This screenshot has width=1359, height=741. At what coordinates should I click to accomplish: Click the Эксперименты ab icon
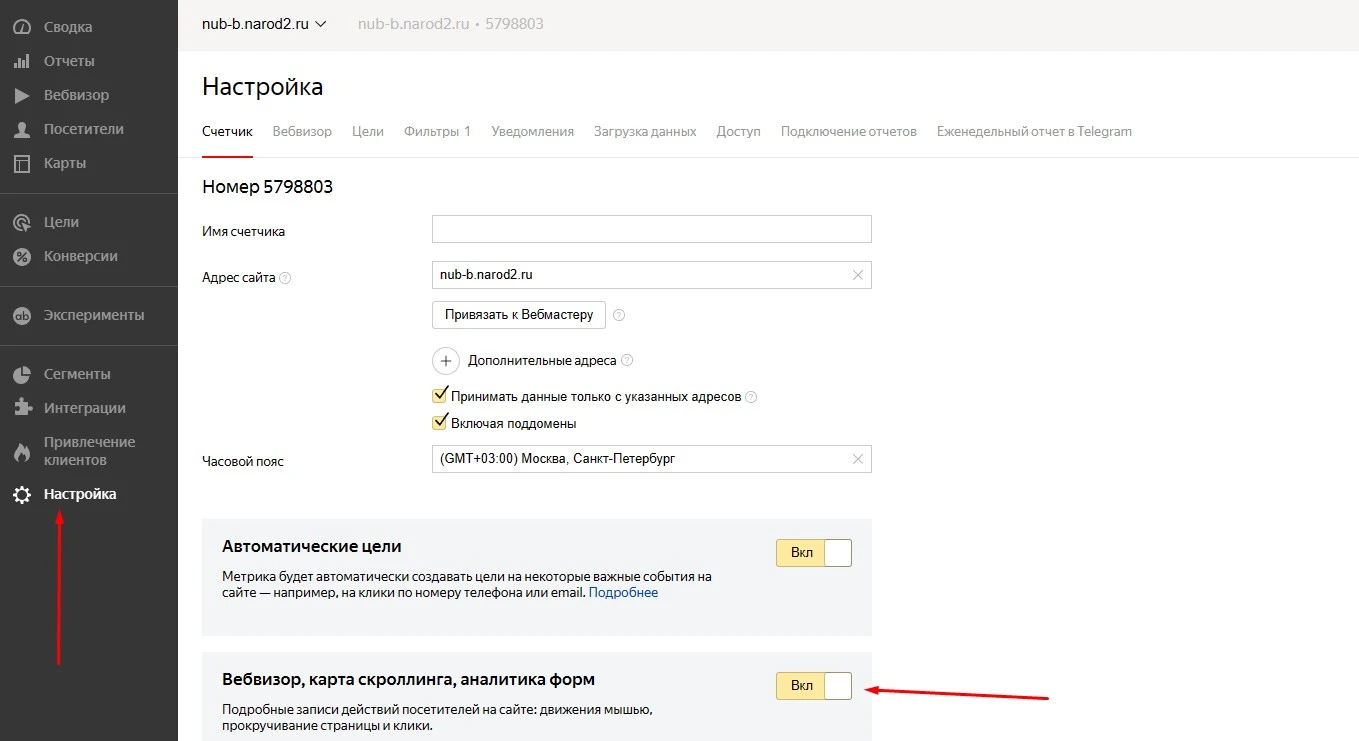22,315
